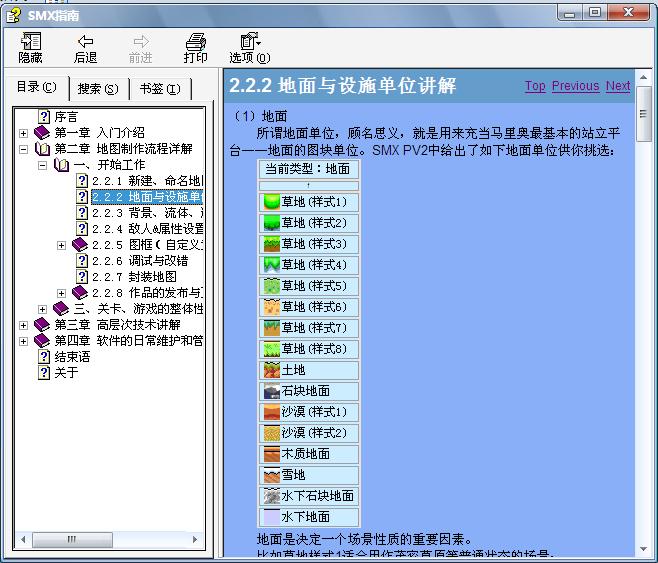
Task: Select the 石块地面 stone ground tile icon
Action: (x=272, y=391)
